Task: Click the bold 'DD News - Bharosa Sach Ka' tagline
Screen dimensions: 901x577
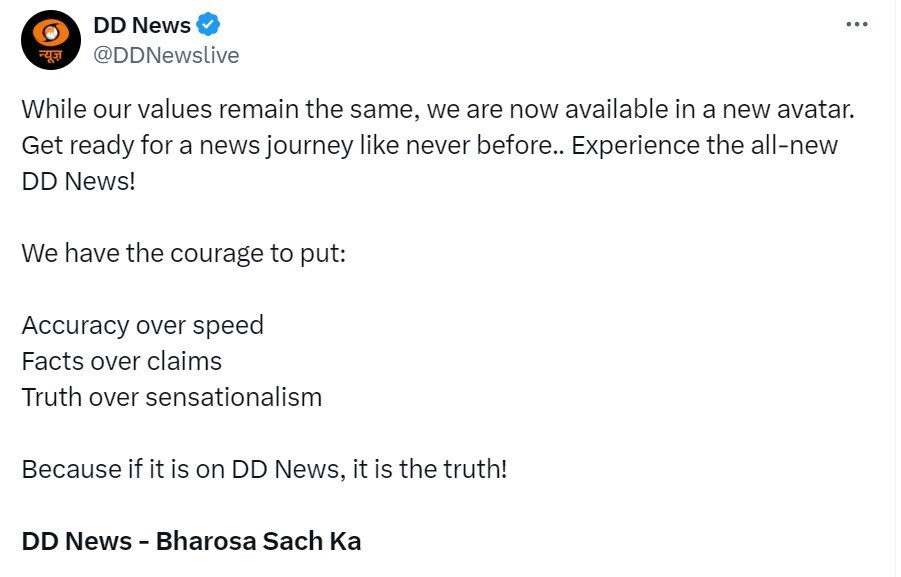Action: coord(191,541)
